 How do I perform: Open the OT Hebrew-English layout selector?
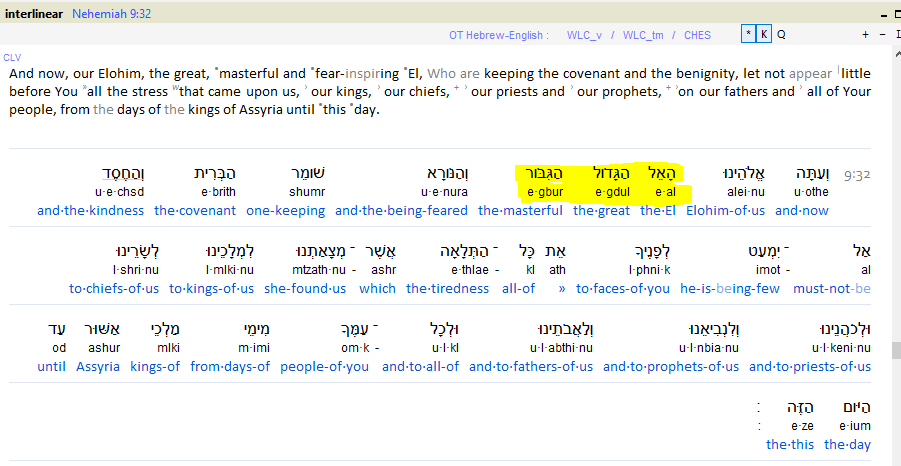click(x=498, y=35)
